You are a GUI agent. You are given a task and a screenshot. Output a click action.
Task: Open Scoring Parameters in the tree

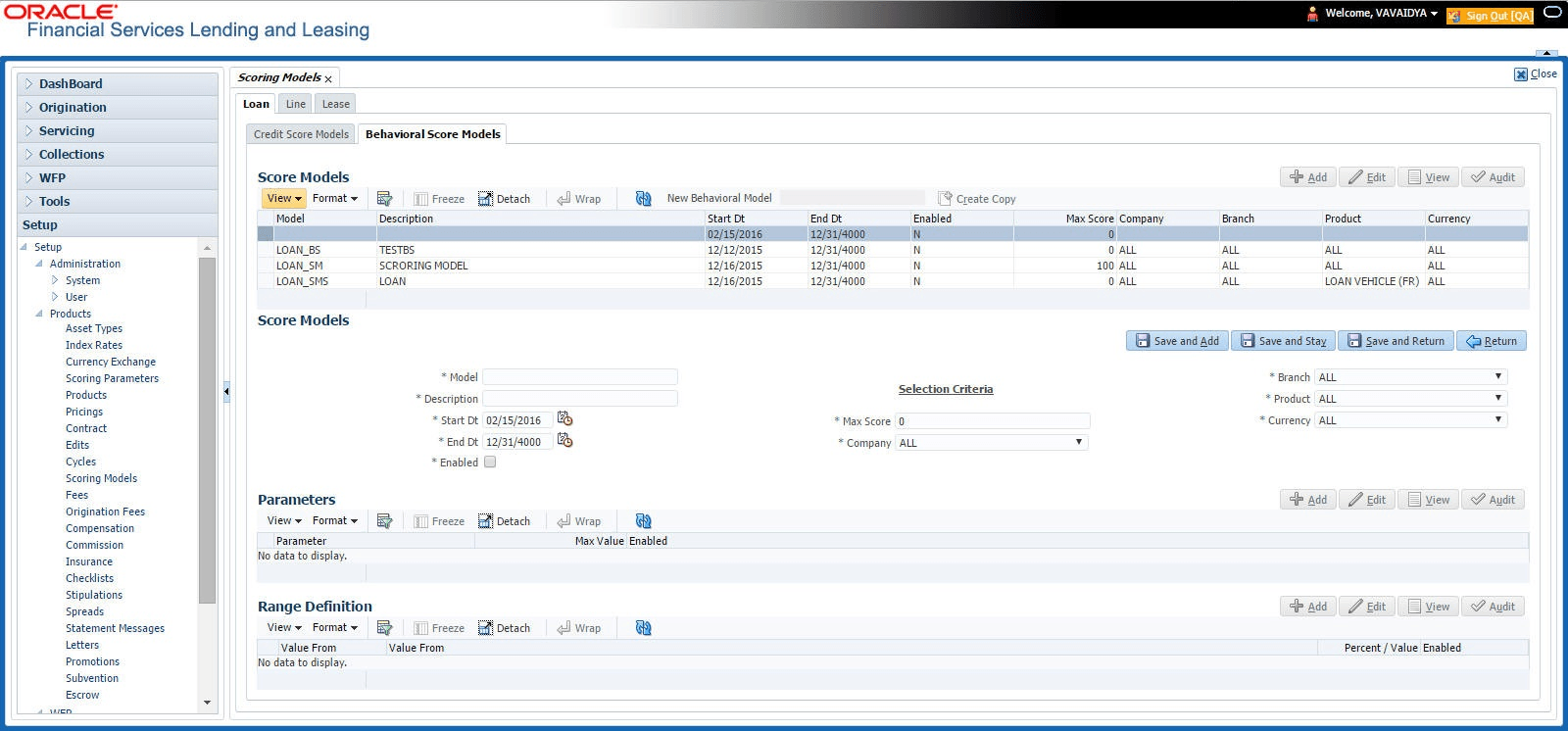pos(112,378)
